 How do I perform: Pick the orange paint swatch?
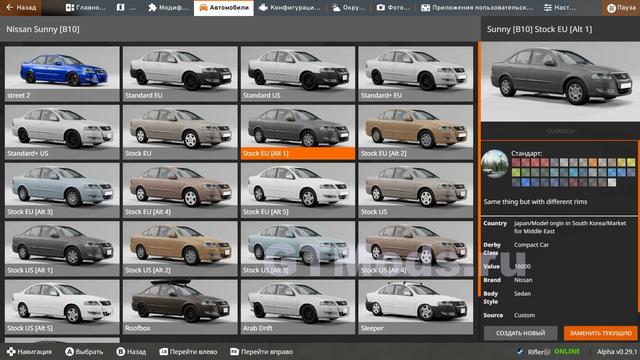[593, 162]
